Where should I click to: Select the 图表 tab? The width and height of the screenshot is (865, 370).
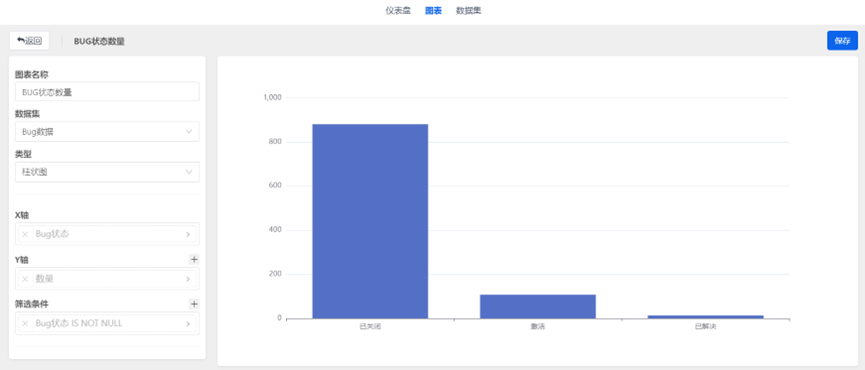click(x=433, y=10)
